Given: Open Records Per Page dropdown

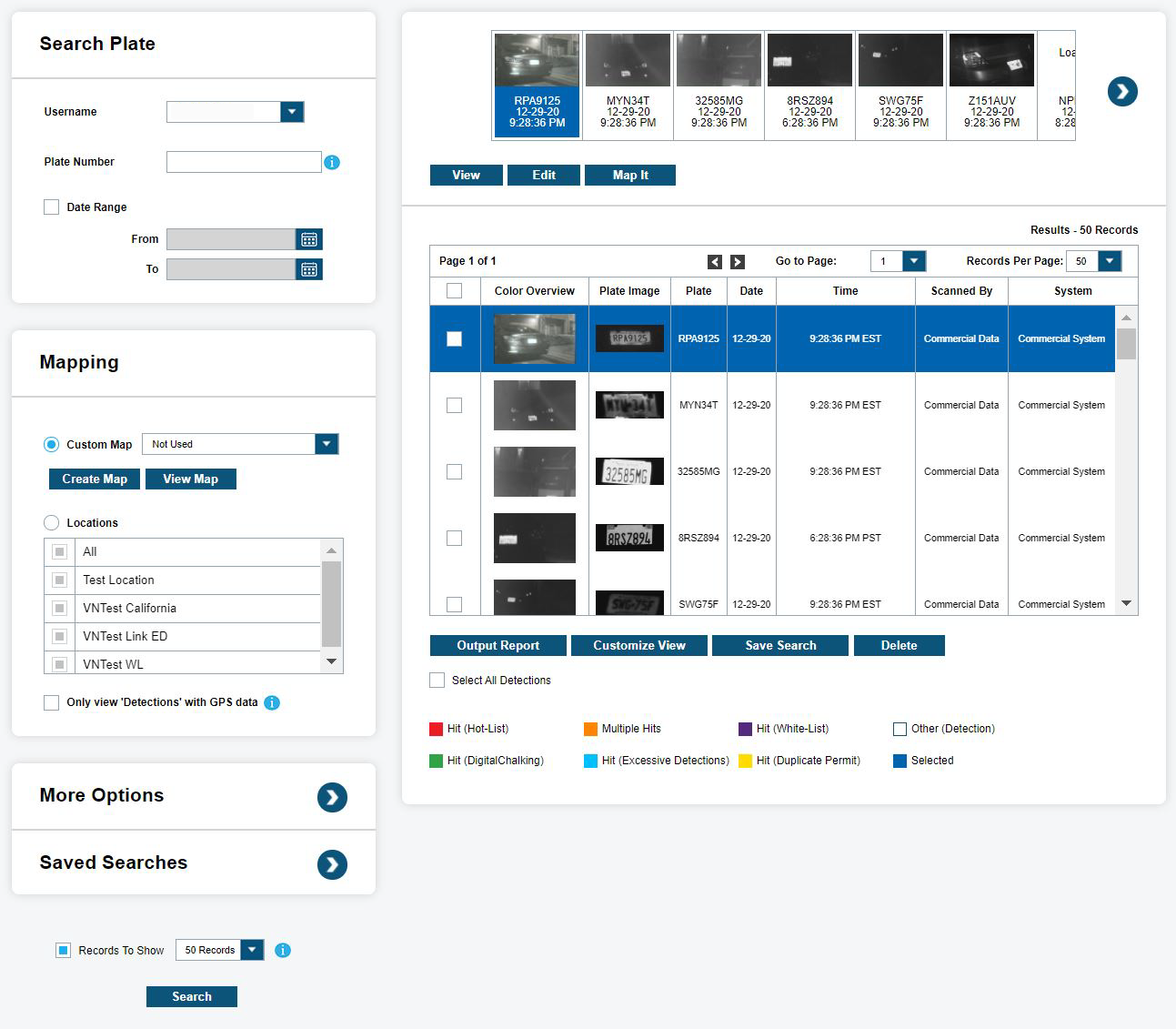Looking at the screenshot, I should [x=1109, y=261].
